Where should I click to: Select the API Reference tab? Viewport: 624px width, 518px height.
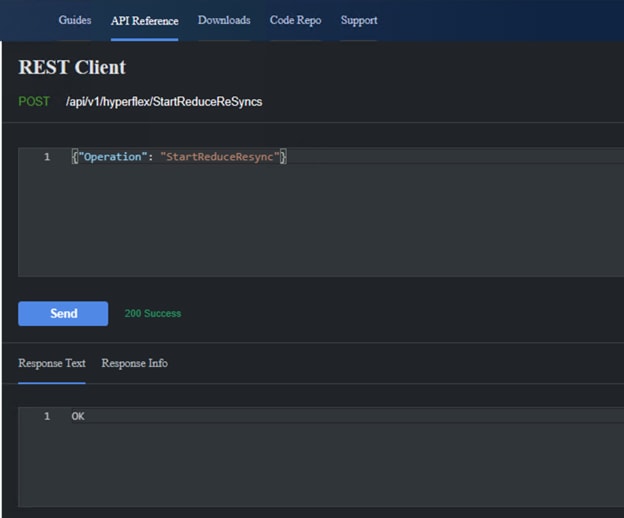144,21
